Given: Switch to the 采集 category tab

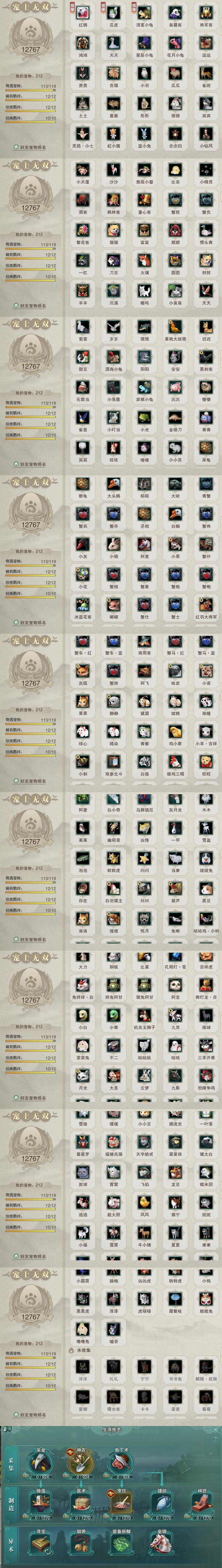Looking at the screenshot, I should coord(12,1463).
